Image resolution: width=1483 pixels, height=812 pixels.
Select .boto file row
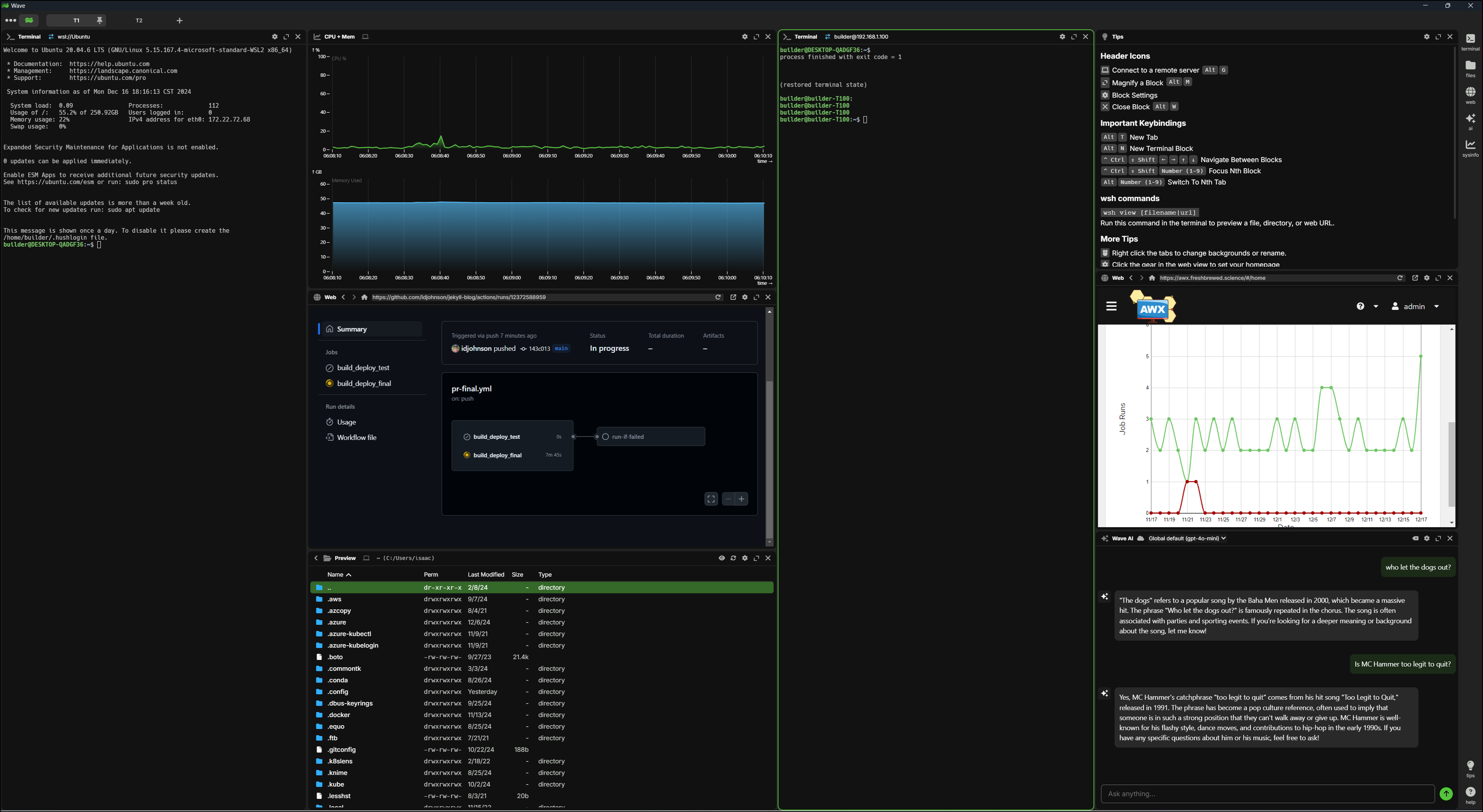[541, 657]
